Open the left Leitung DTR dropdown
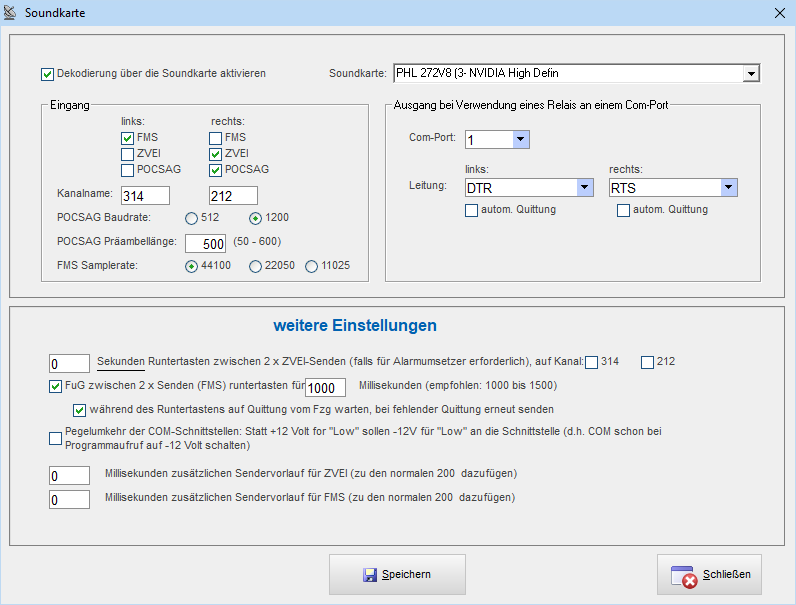796x605 pixels. coord(584,187)
